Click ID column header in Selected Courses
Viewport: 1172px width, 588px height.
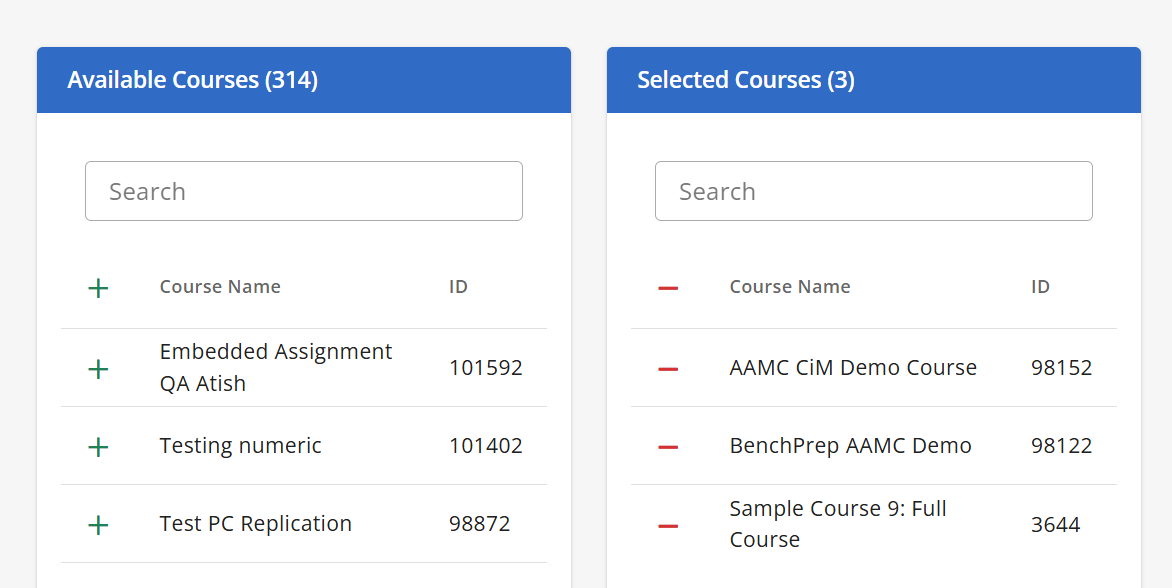1040,287
